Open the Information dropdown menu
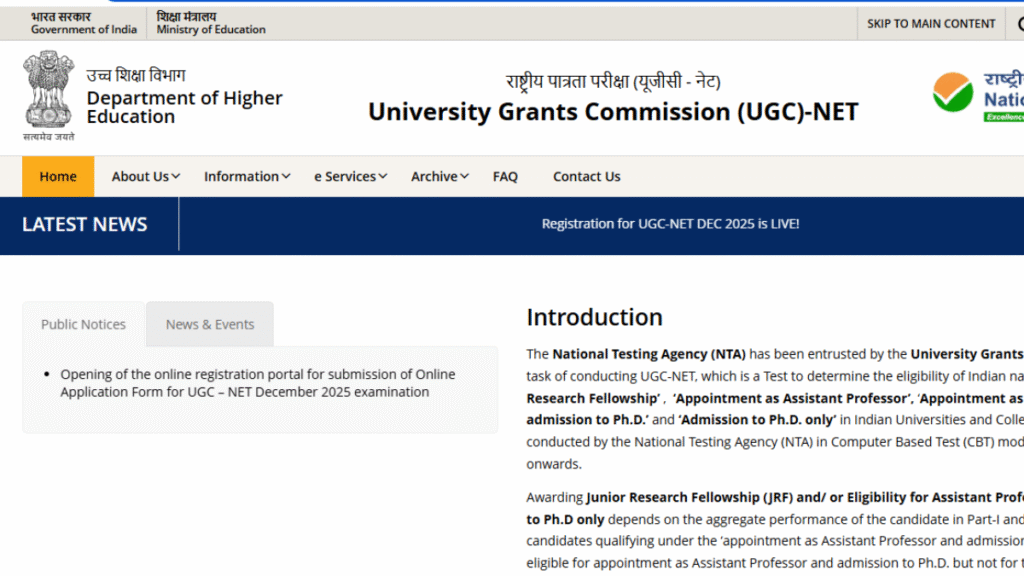This screenshot has height=576, width=1024. pyautogui.click(x=246, y=176)
